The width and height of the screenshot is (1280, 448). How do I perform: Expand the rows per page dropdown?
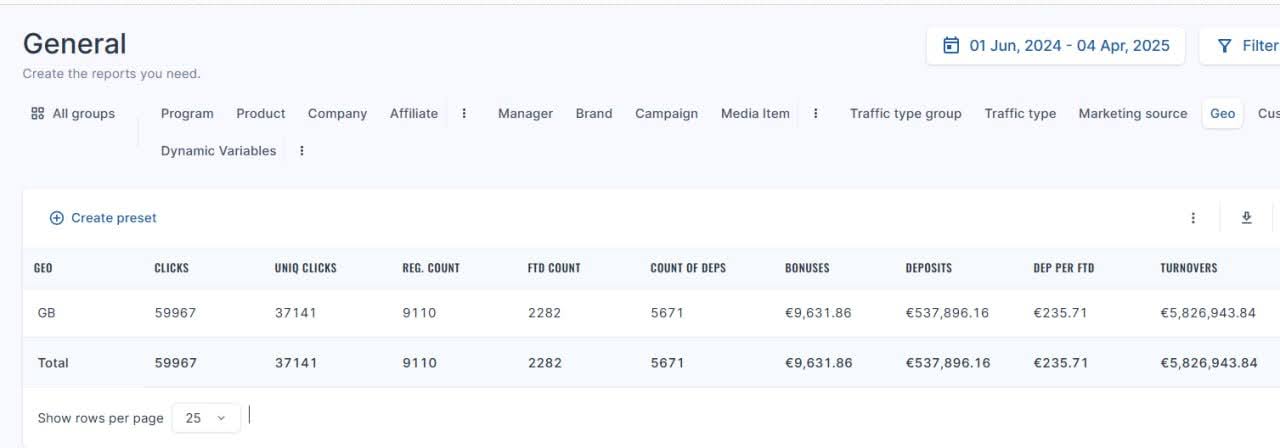coord(206,418)
